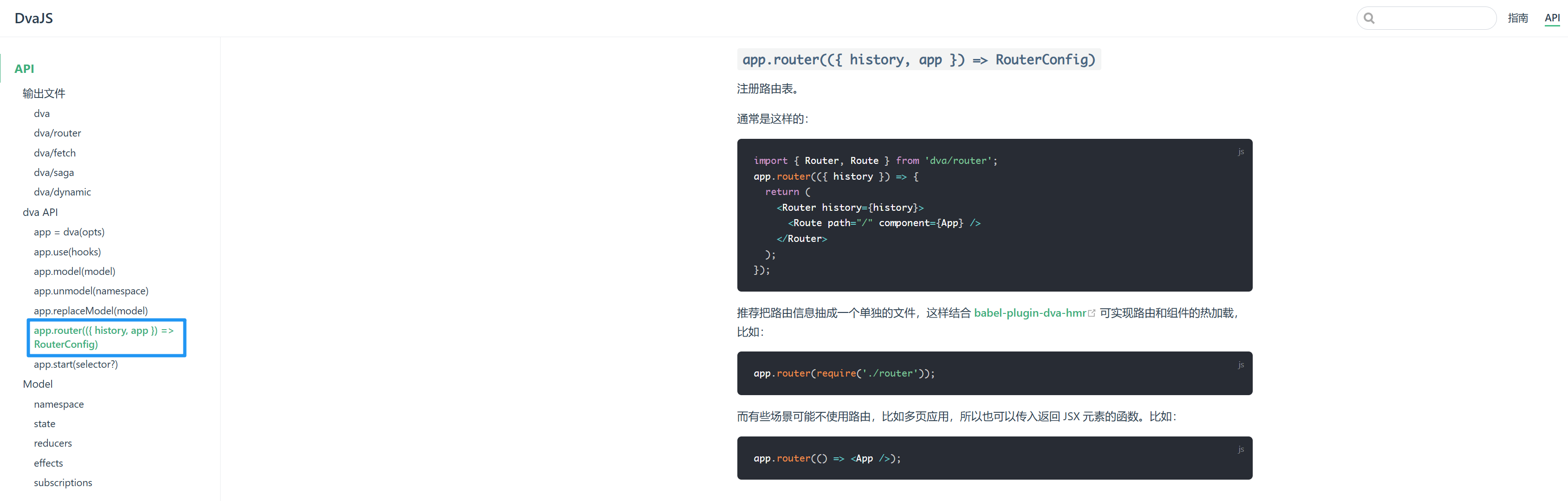Click the app.router(() => <App />) code line
The height and width of the screenshot is (501, 1568).
826,458
